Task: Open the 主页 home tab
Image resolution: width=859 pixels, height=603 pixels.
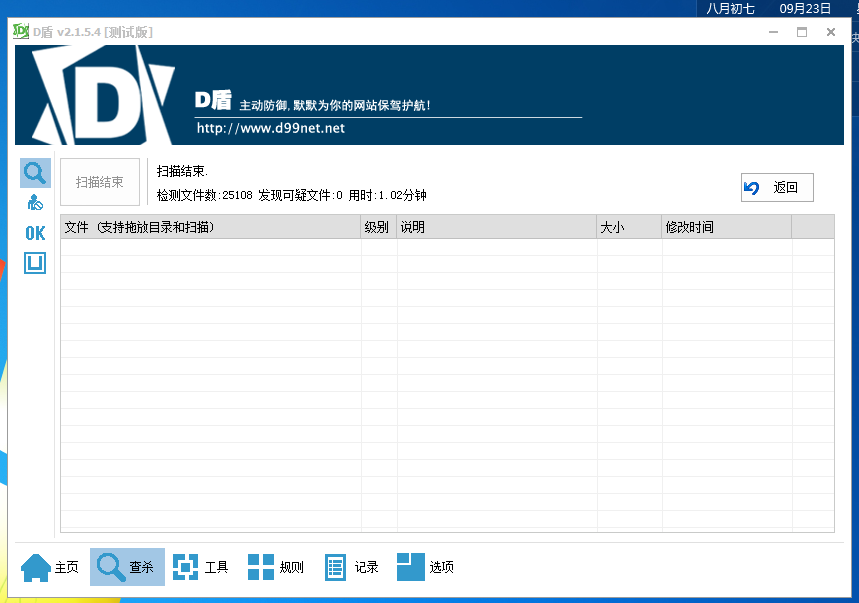Action: pyautogui.click(x=50, y=567)
